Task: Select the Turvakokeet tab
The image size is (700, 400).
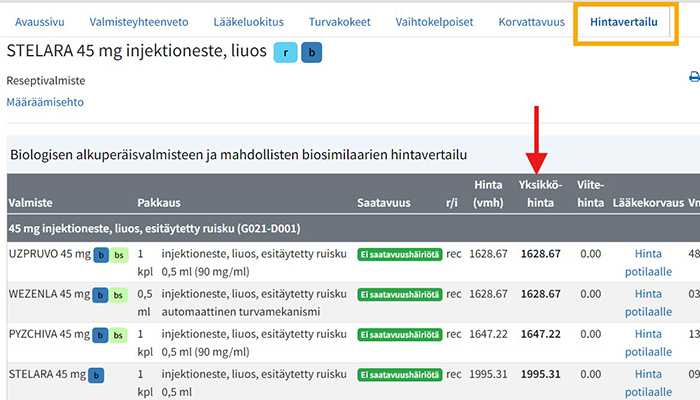Action: (x=340, y=22)
